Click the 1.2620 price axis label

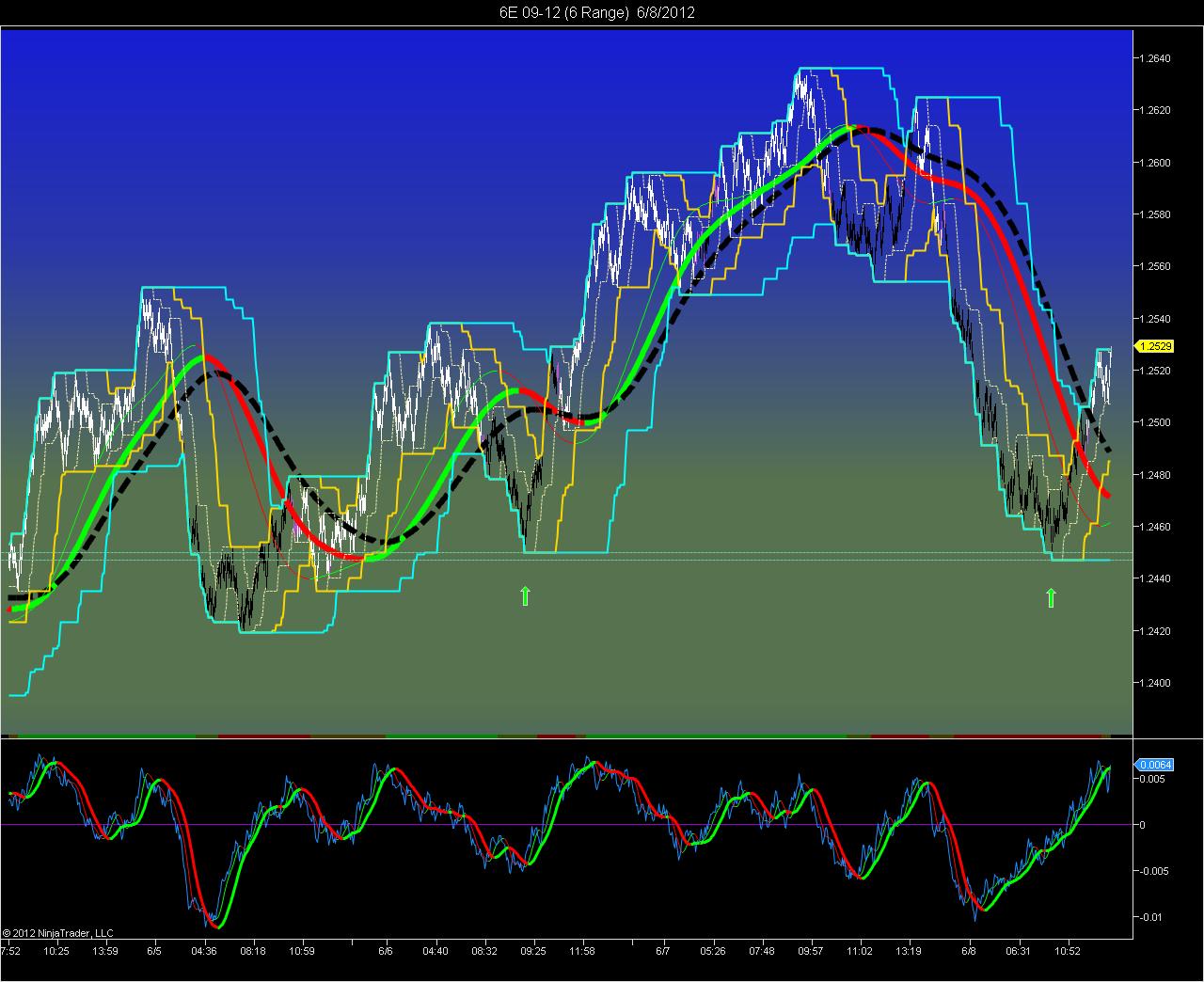coord(1155,110)
